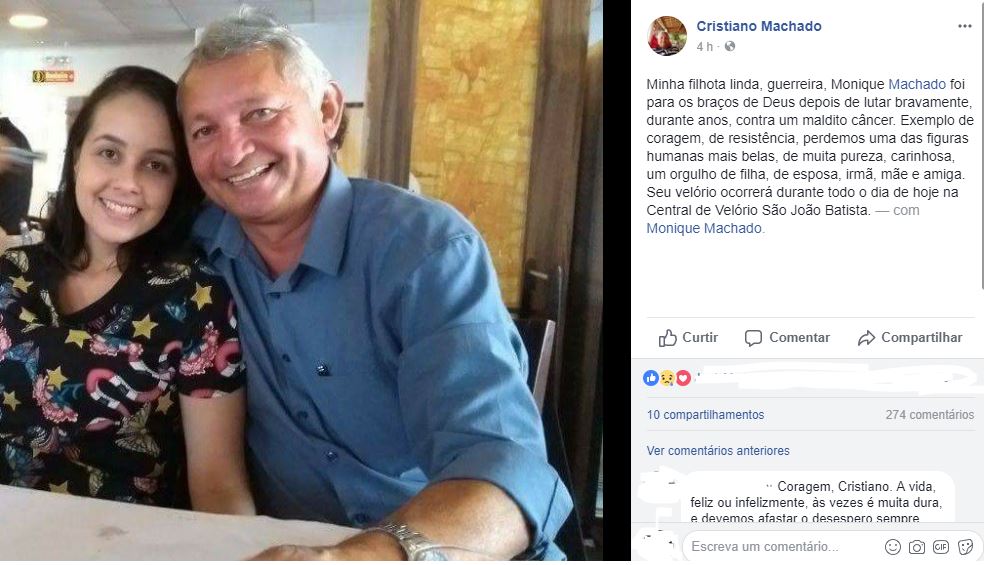Screen dimensions: 985x565
Task: Attach a photo with the camera icon
Action: 917,547
